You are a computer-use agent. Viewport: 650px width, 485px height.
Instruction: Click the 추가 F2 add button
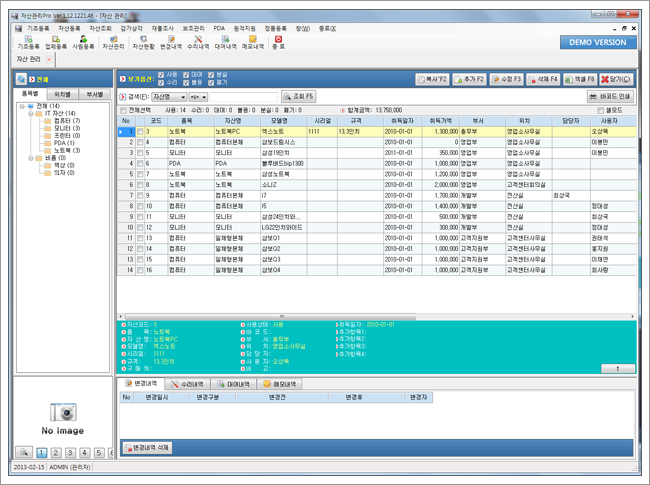coord(469,79)
